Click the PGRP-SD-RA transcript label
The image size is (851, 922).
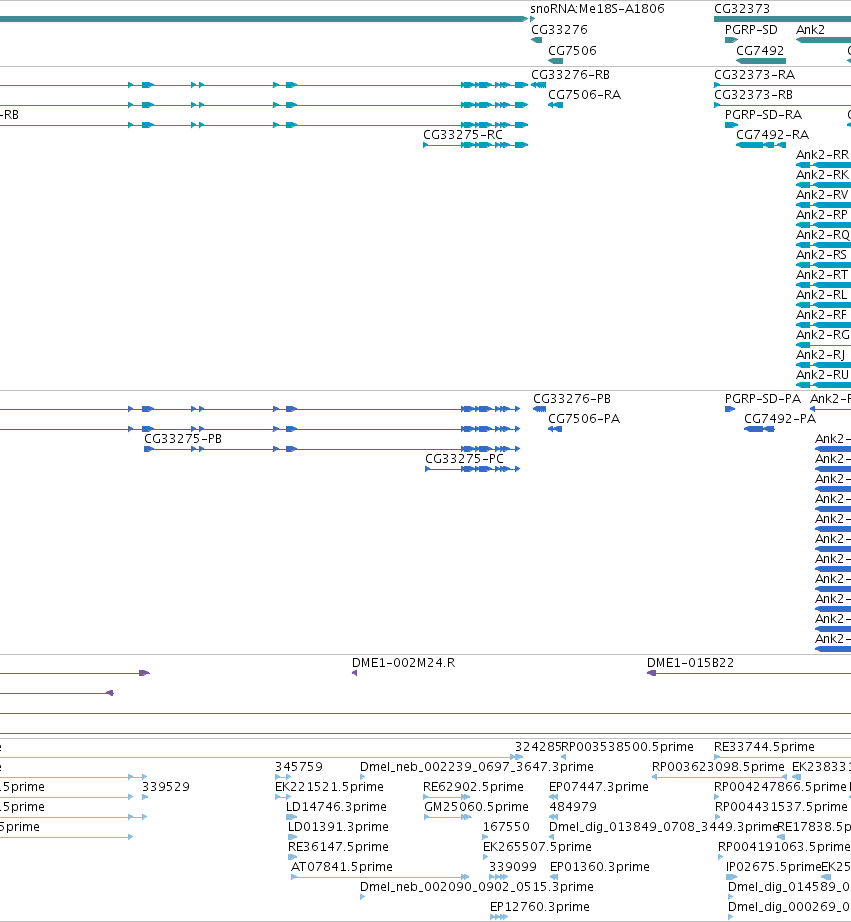[x=763, y=115]
